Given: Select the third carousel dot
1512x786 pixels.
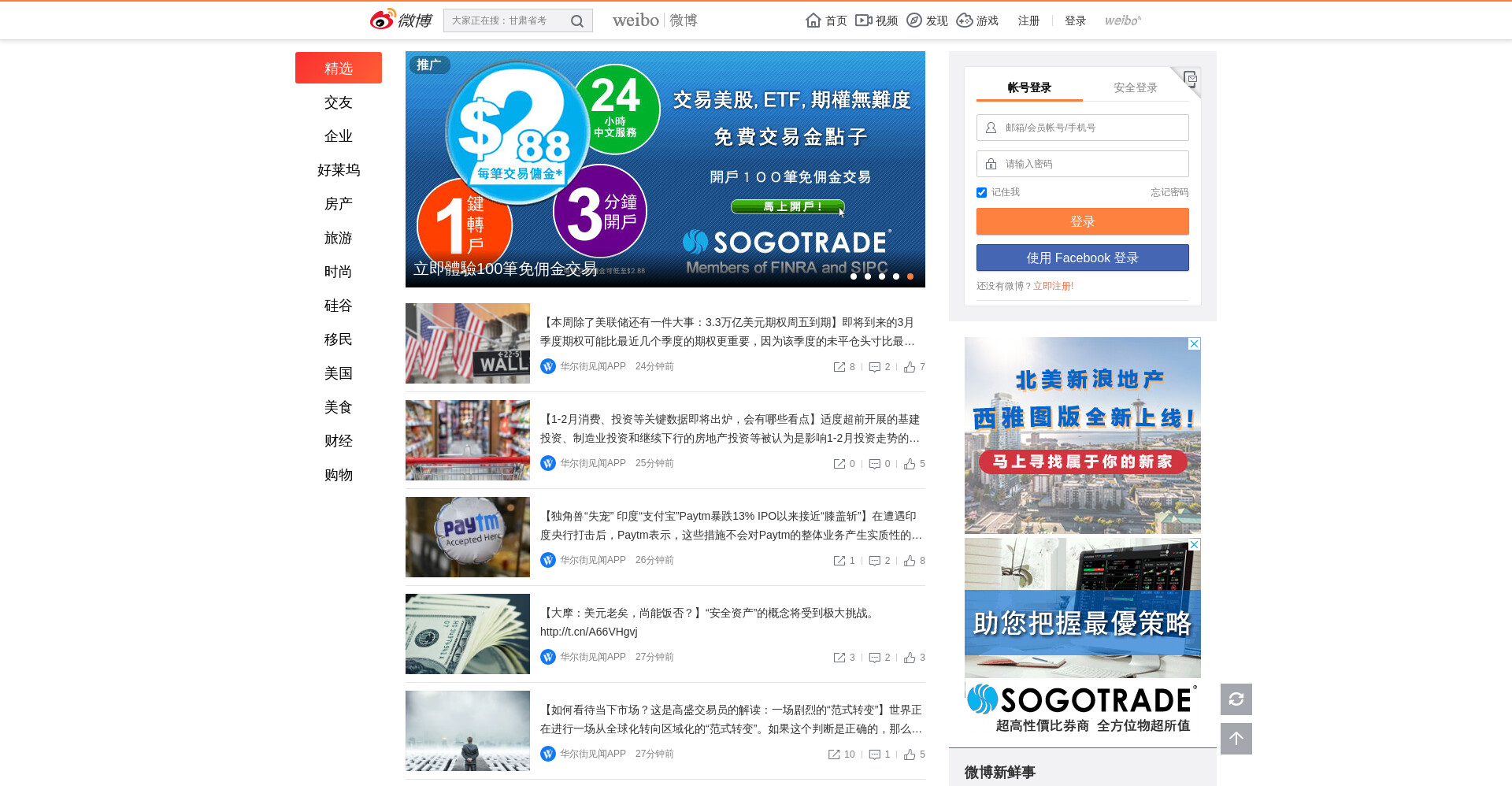Looking at the screenshot, I should click(x=882, y=276).
